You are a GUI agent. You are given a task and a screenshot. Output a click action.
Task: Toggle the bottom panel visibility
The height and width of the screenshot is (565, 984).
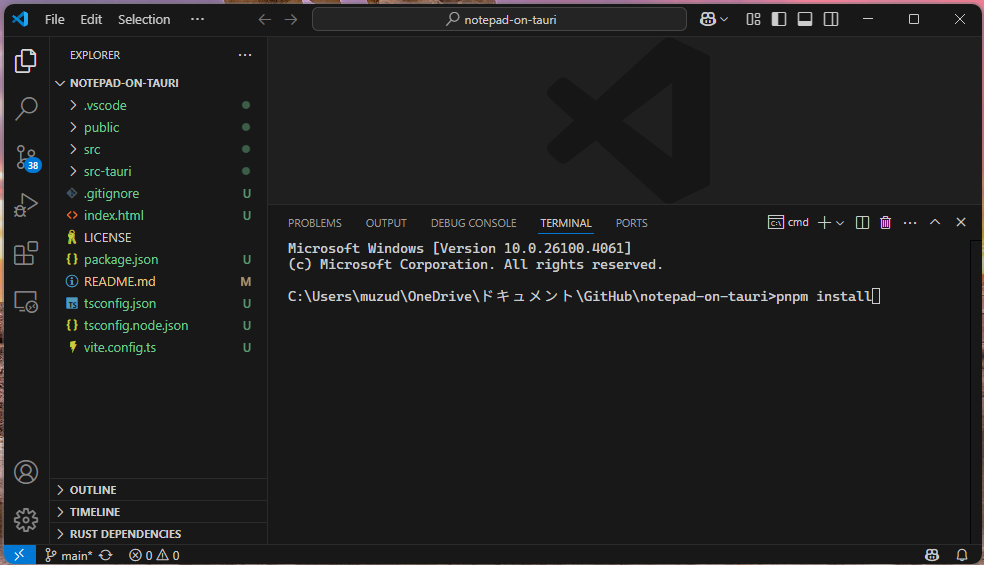pyautogui.click(x=805, y=19)
